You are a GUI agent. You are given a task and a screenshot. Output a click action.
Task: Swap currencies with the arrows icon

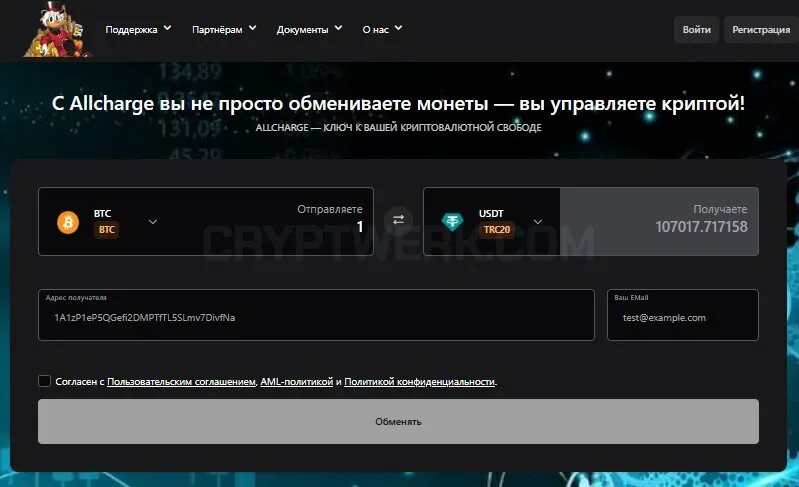398,220
